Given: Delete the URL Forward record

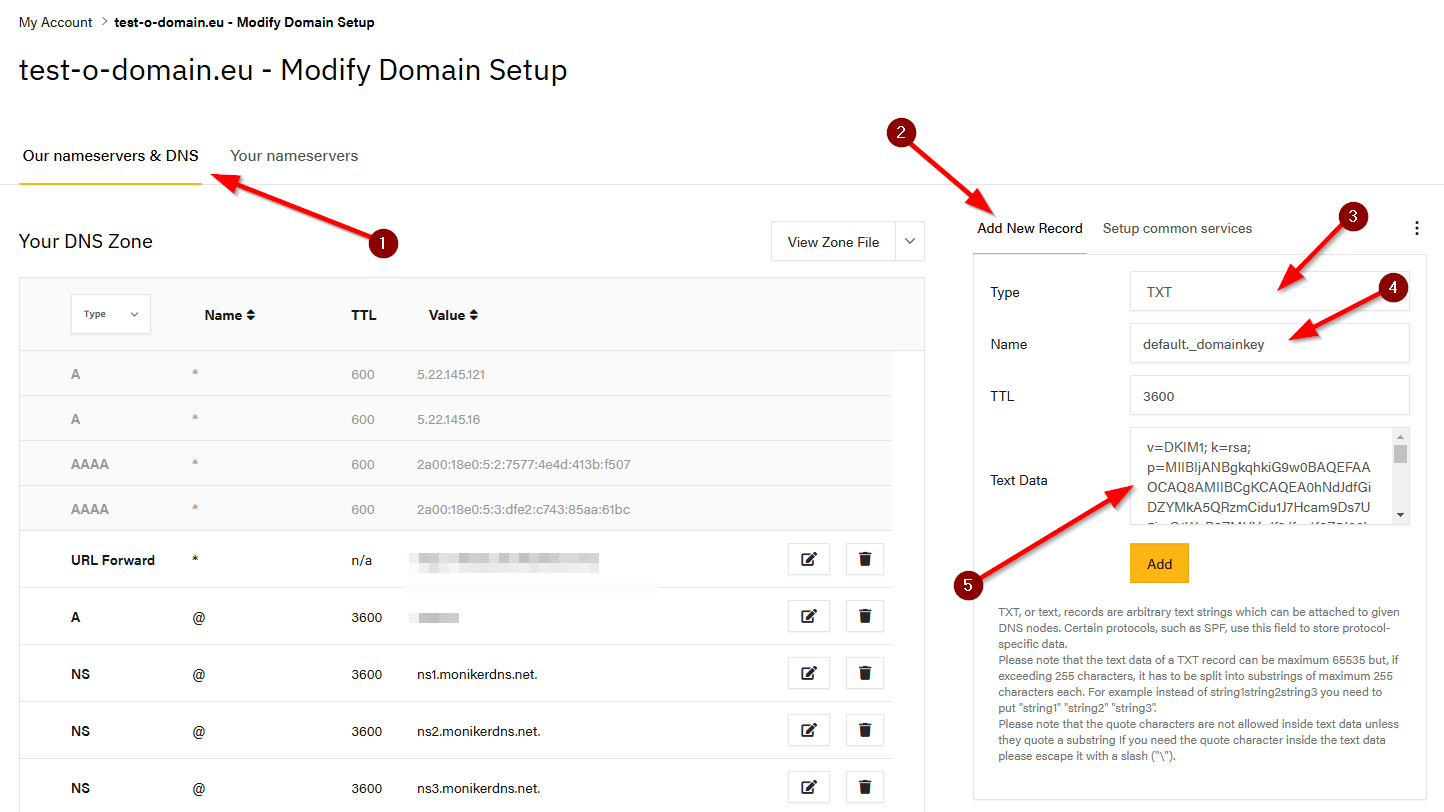Looking at the screenshot, I should pyautogui.click(x=865, y=560).
